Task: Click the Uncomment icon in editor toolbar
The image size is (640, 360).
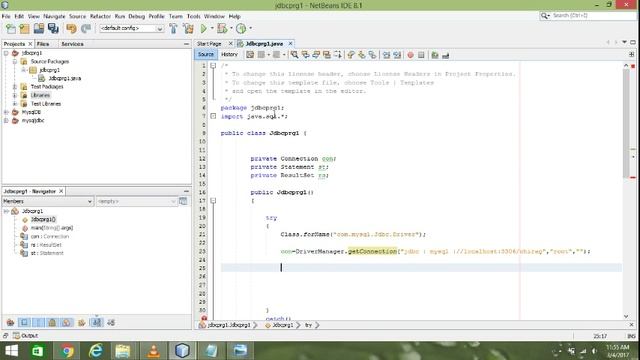Action: (445, 55)
